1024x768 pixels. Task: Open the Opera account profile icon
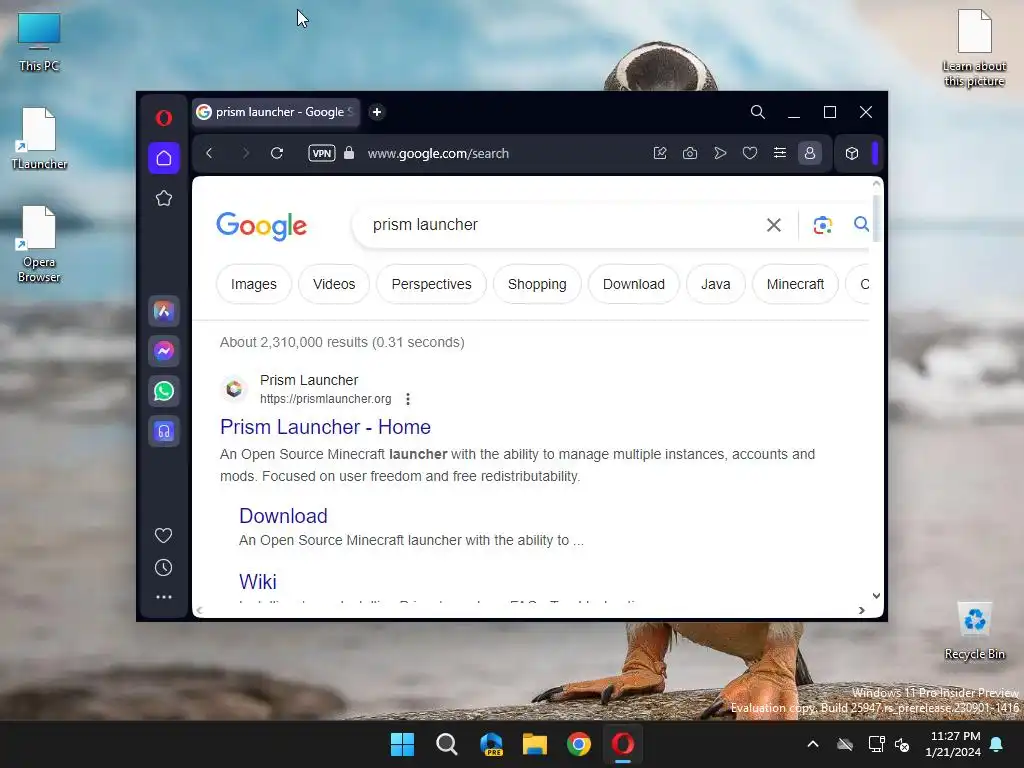(x=810, y=153)
